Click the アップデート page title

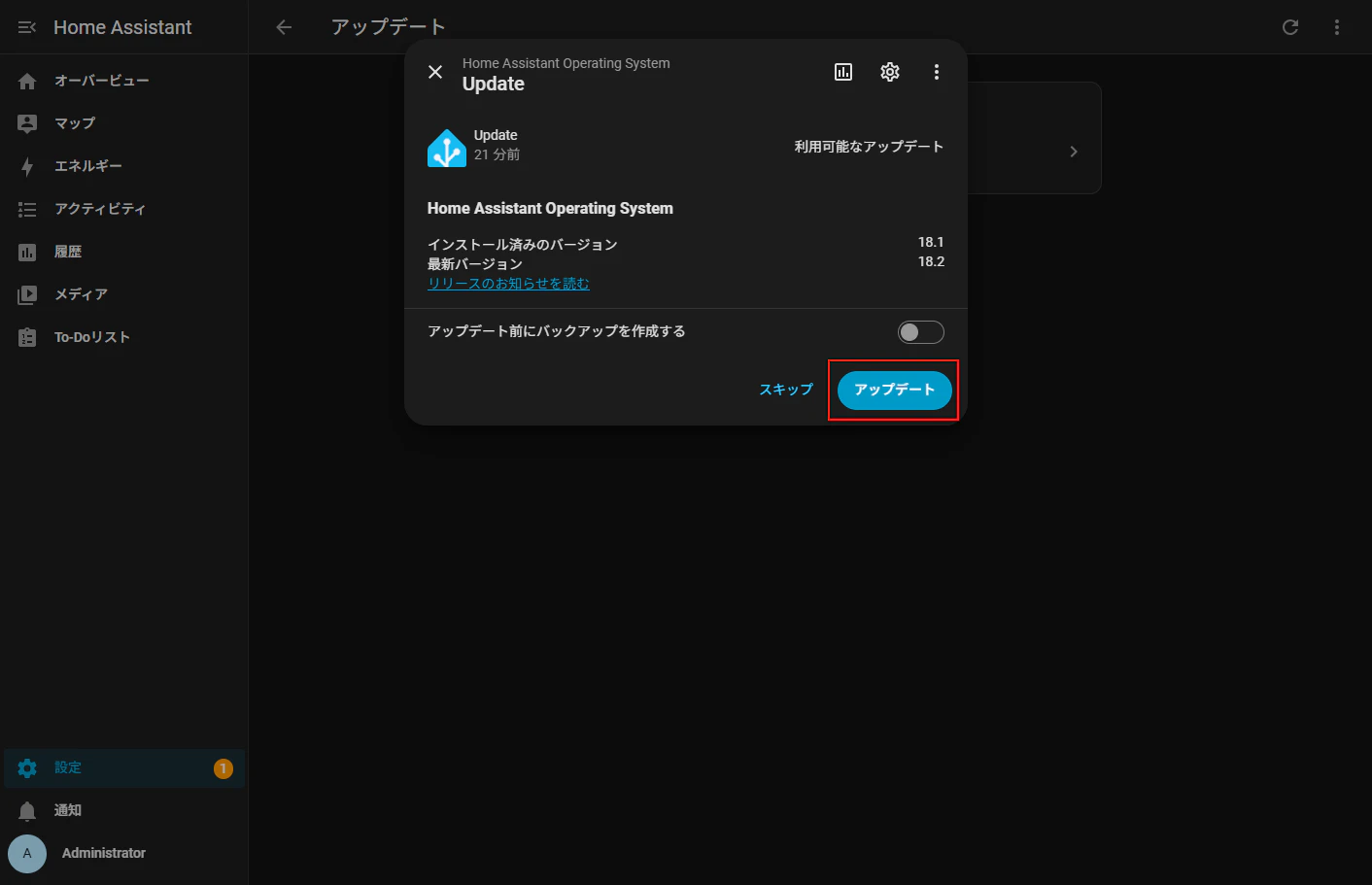click(389, 27)
